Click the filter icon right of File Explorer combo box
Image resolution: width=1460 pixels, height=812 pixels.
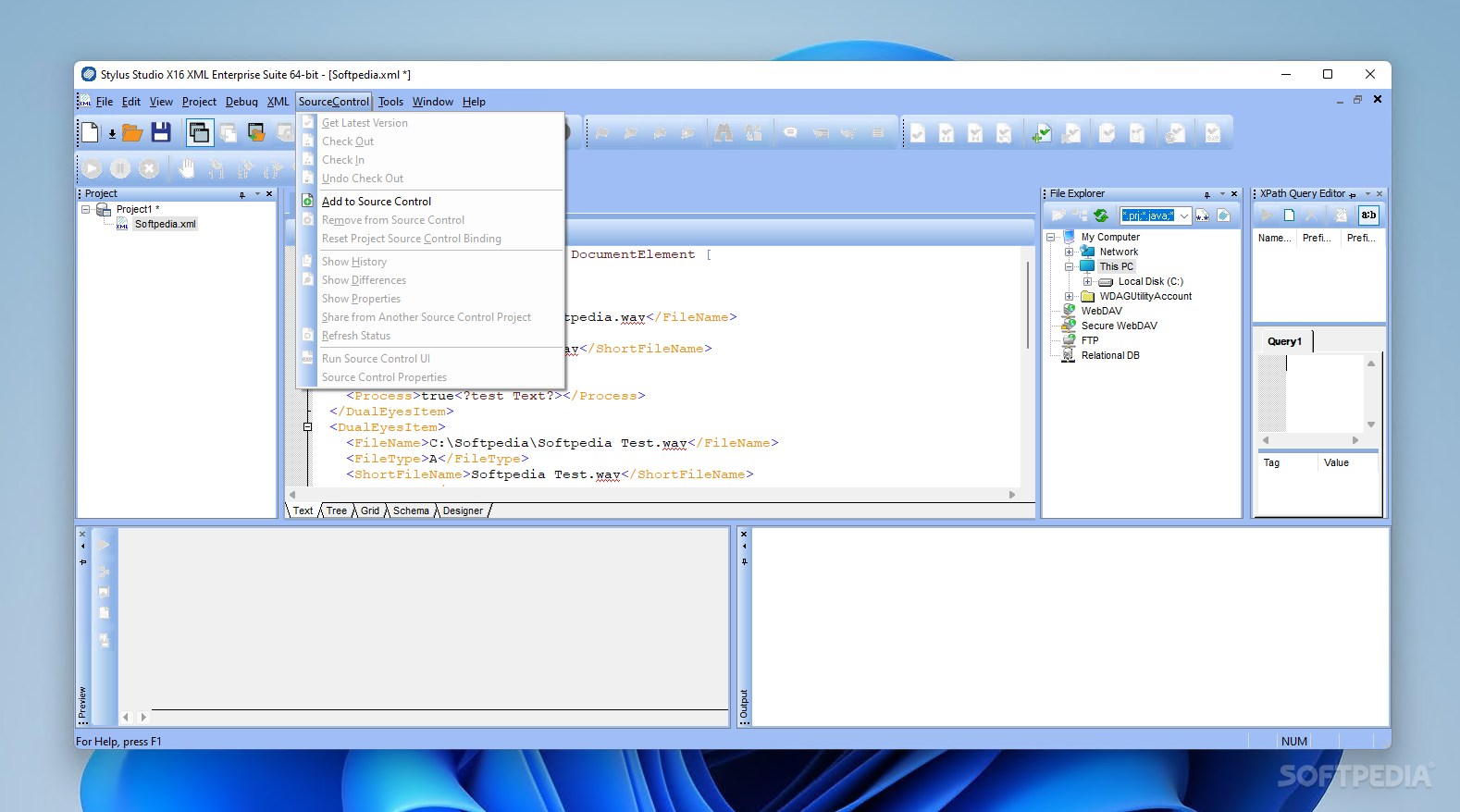tap(1202, 215)
